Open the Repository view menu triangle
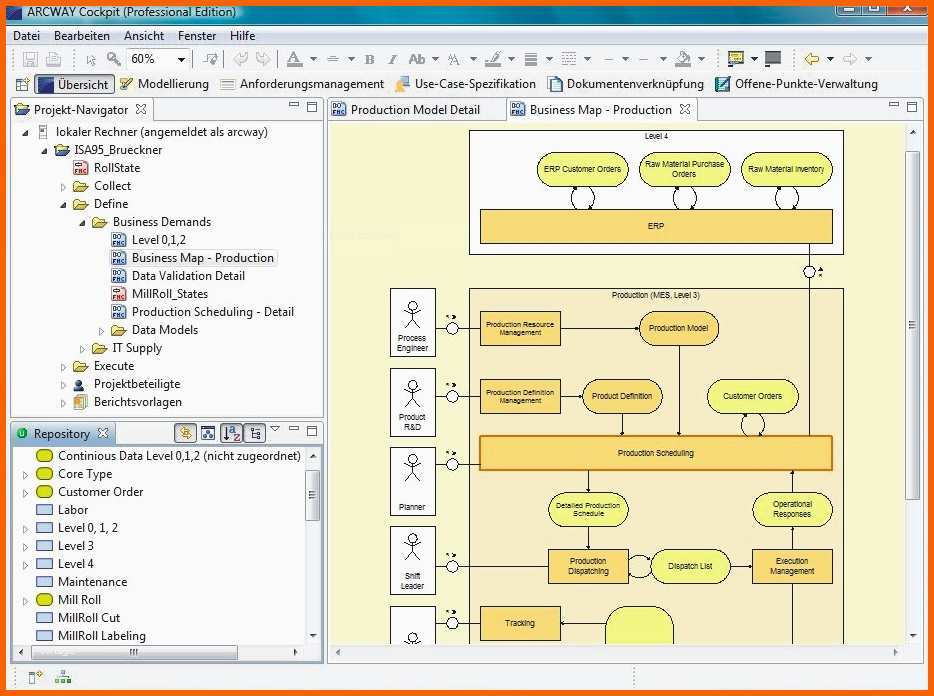The image size is (934, 696). 275,428
